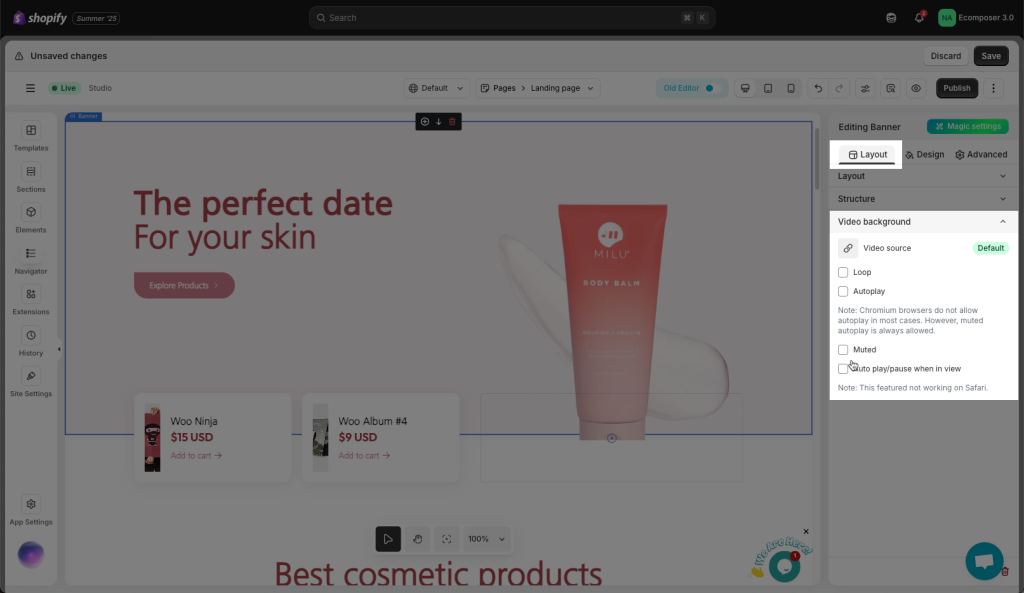Open the Elements panel

coord(31,219)
